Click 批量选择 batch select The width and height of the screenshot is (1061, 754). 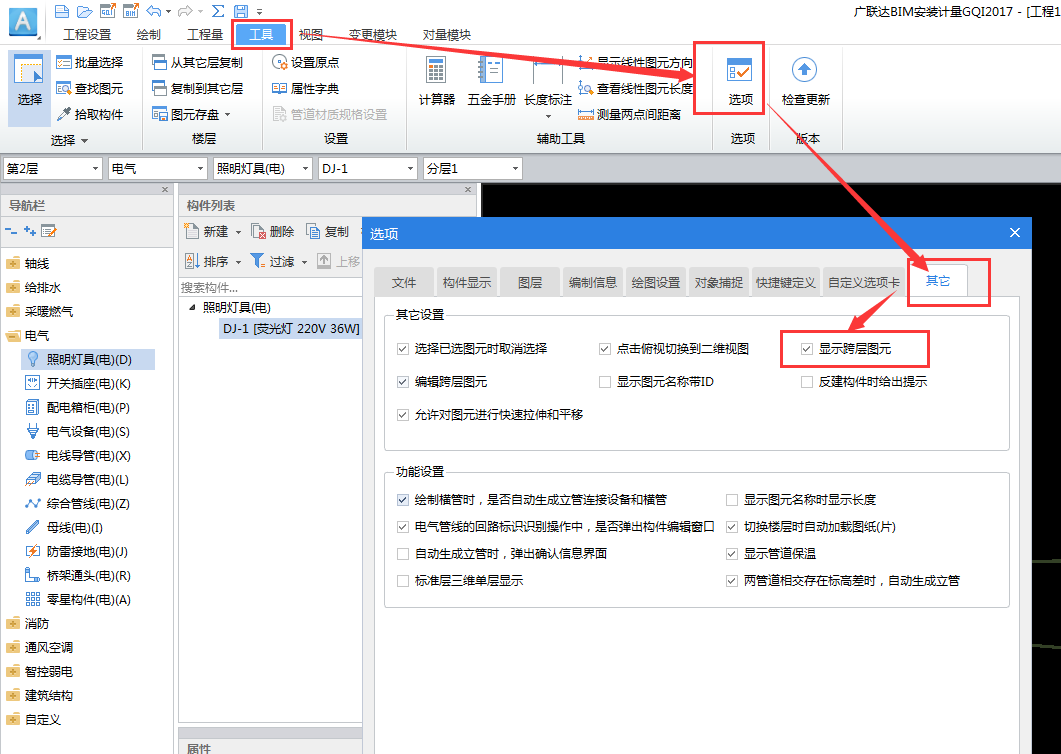(x=90, y=62)
